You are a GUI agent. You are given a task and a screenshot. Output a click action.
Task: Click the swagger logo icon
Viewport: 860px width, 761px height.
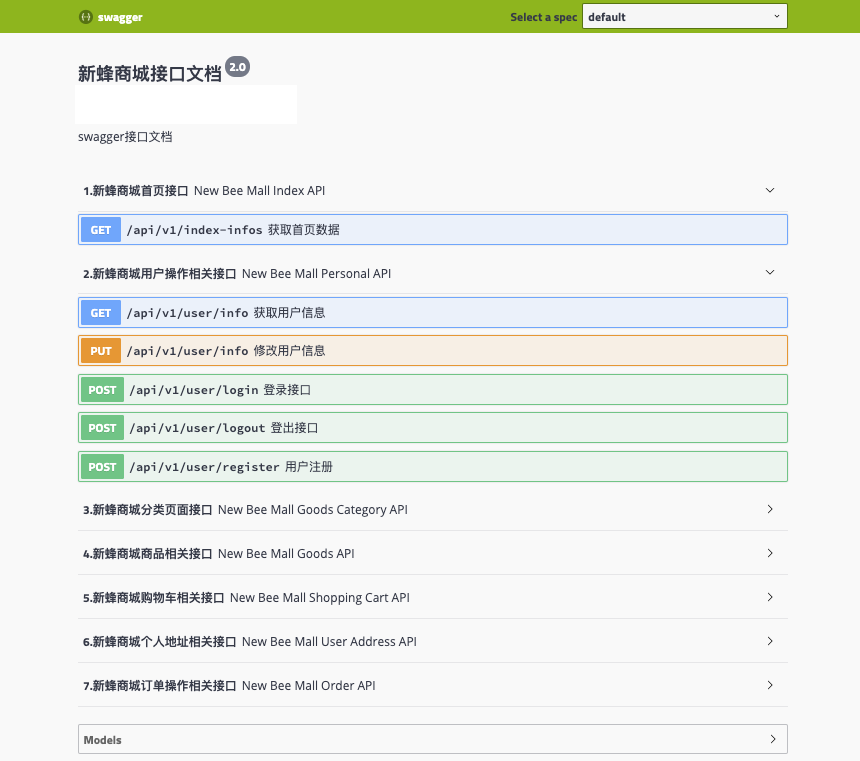point(86,17)
